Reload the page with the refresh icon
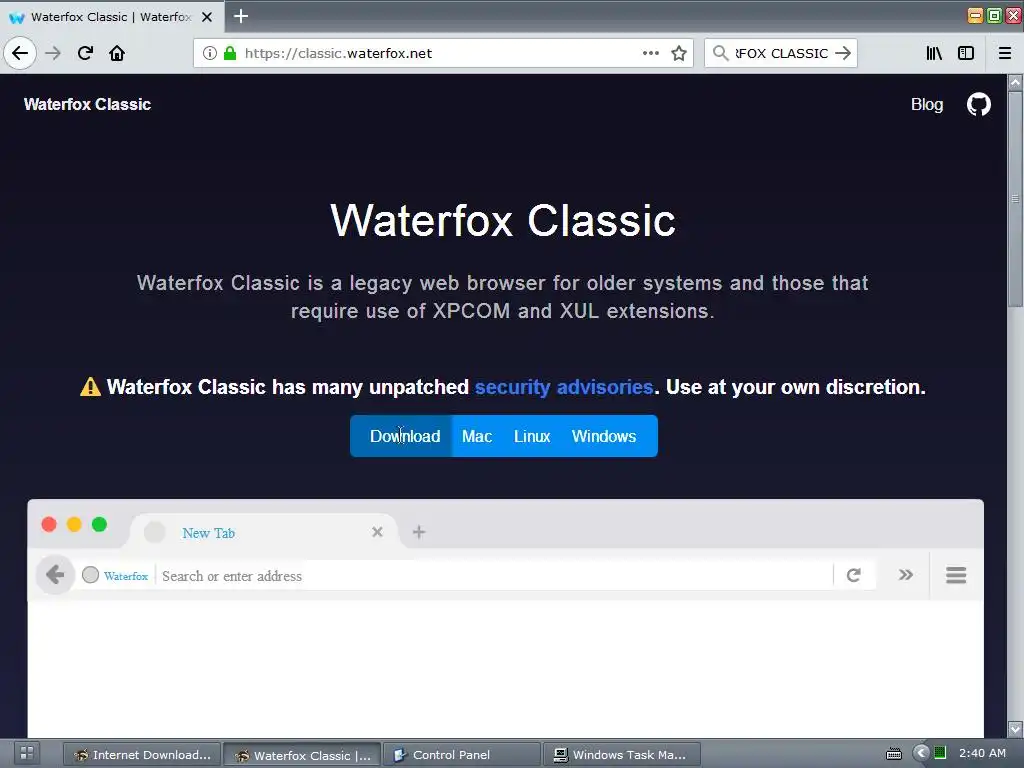Screen dimensions: 1024x768 (85, 53)
